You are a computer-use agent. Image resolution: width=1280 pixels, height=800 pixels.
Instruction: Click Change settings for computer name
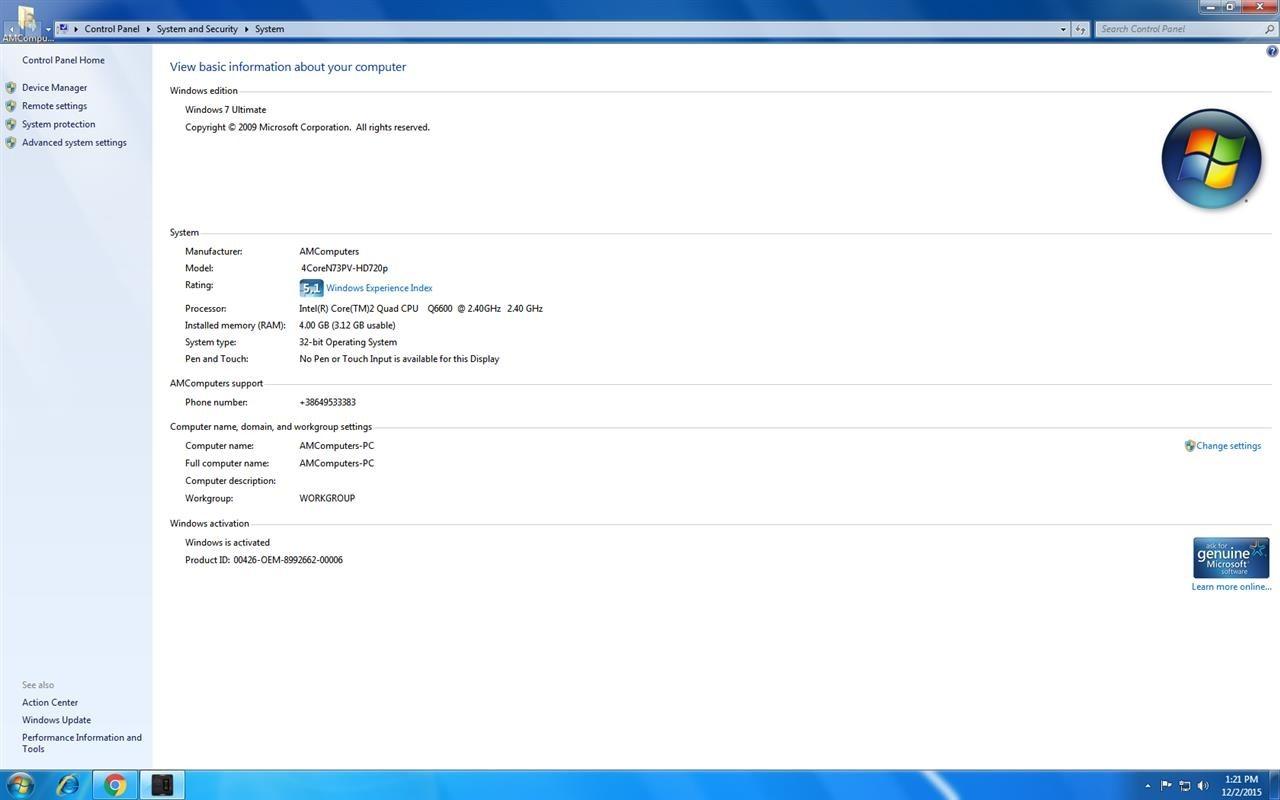(x=1228, y=446)
